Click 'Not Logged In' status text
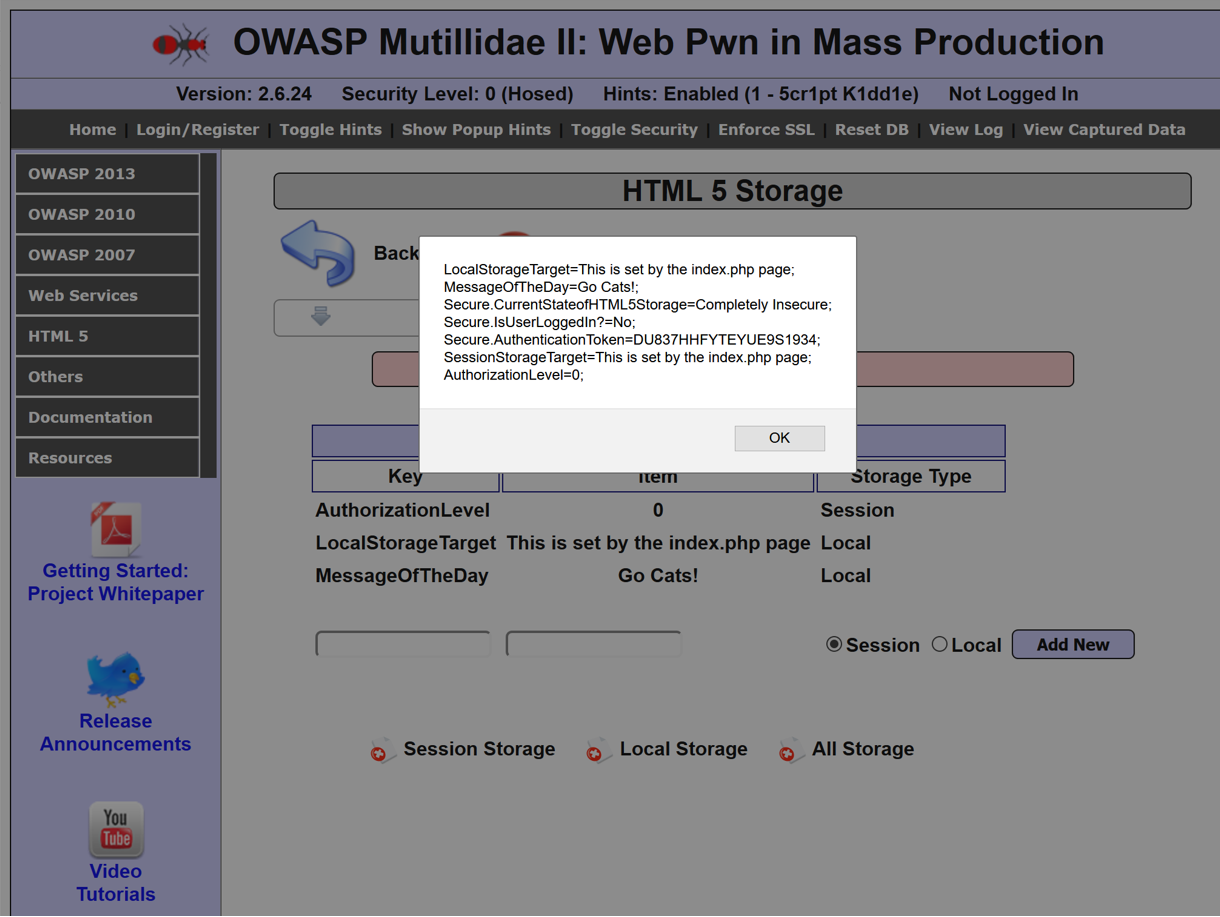Image resolution: width=1220 pixels, height=917 pixels. click(x=1013, y=94)
